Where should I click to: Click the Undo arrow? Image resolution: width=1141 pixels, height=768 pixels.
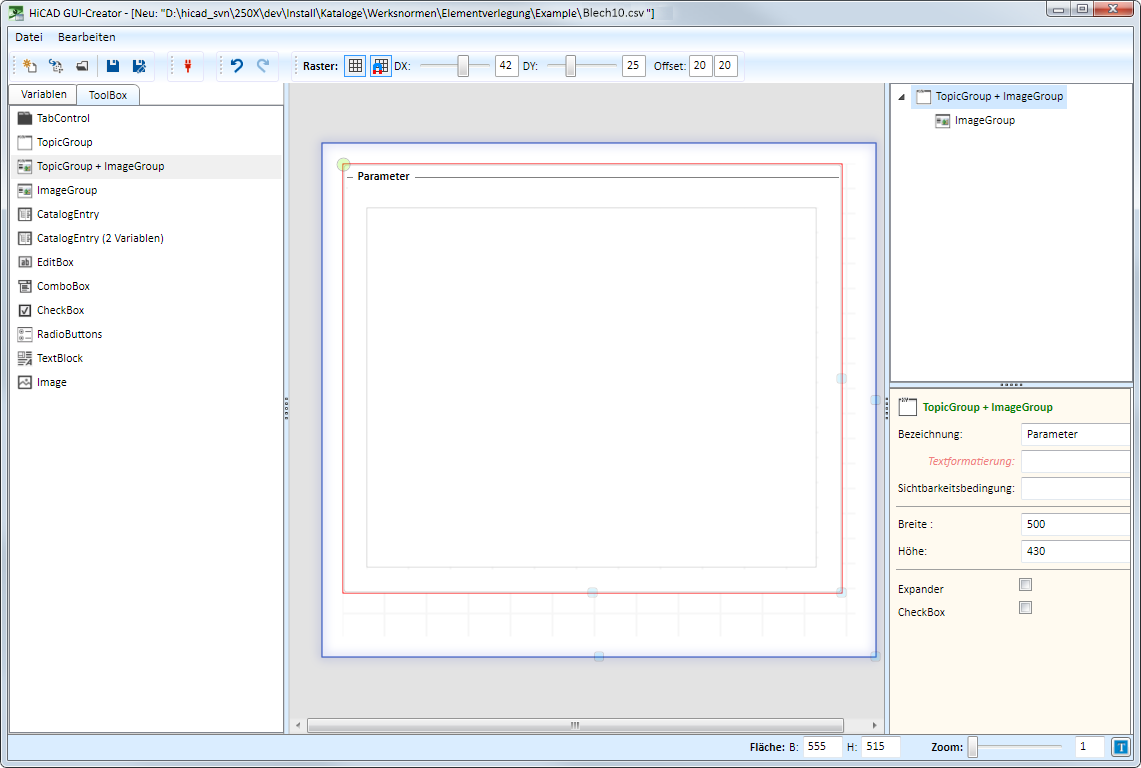pyautogui.click(x=237, y=66)
